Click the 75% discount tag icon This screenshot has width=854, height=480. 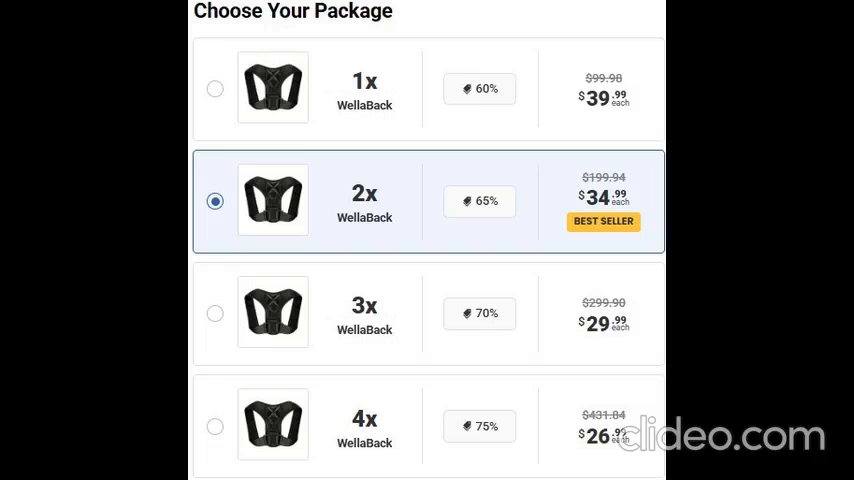(467, 426)
